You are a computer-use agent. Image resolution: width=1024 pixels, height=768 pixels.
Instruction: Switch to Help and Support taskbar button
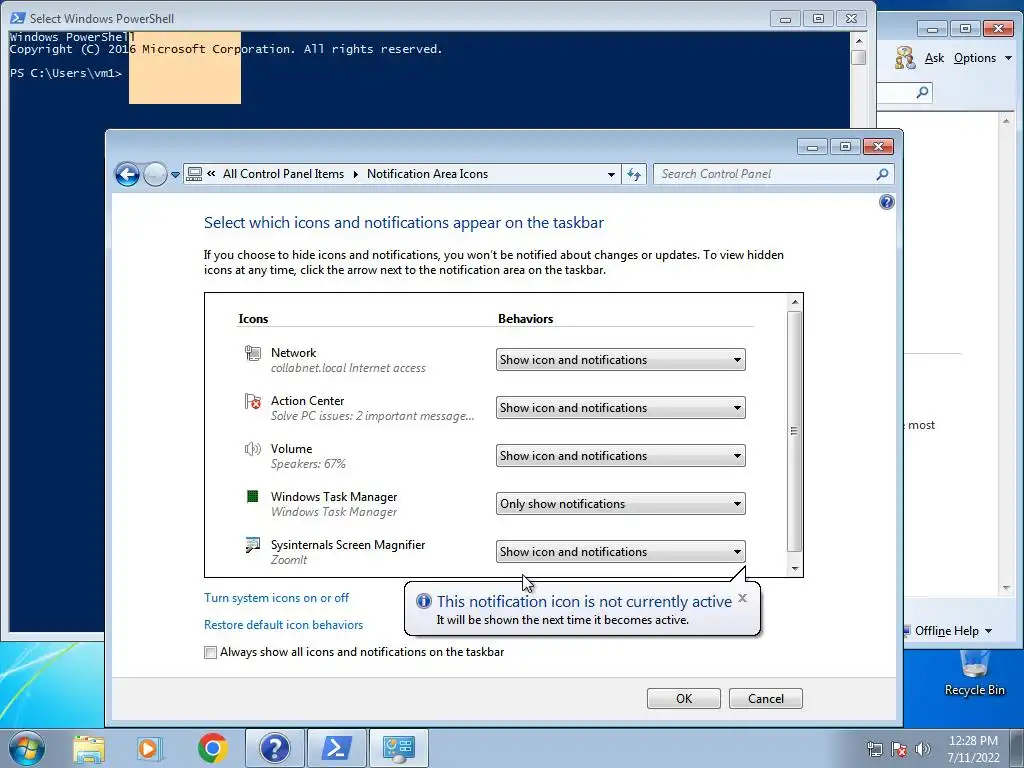(274, 748)
